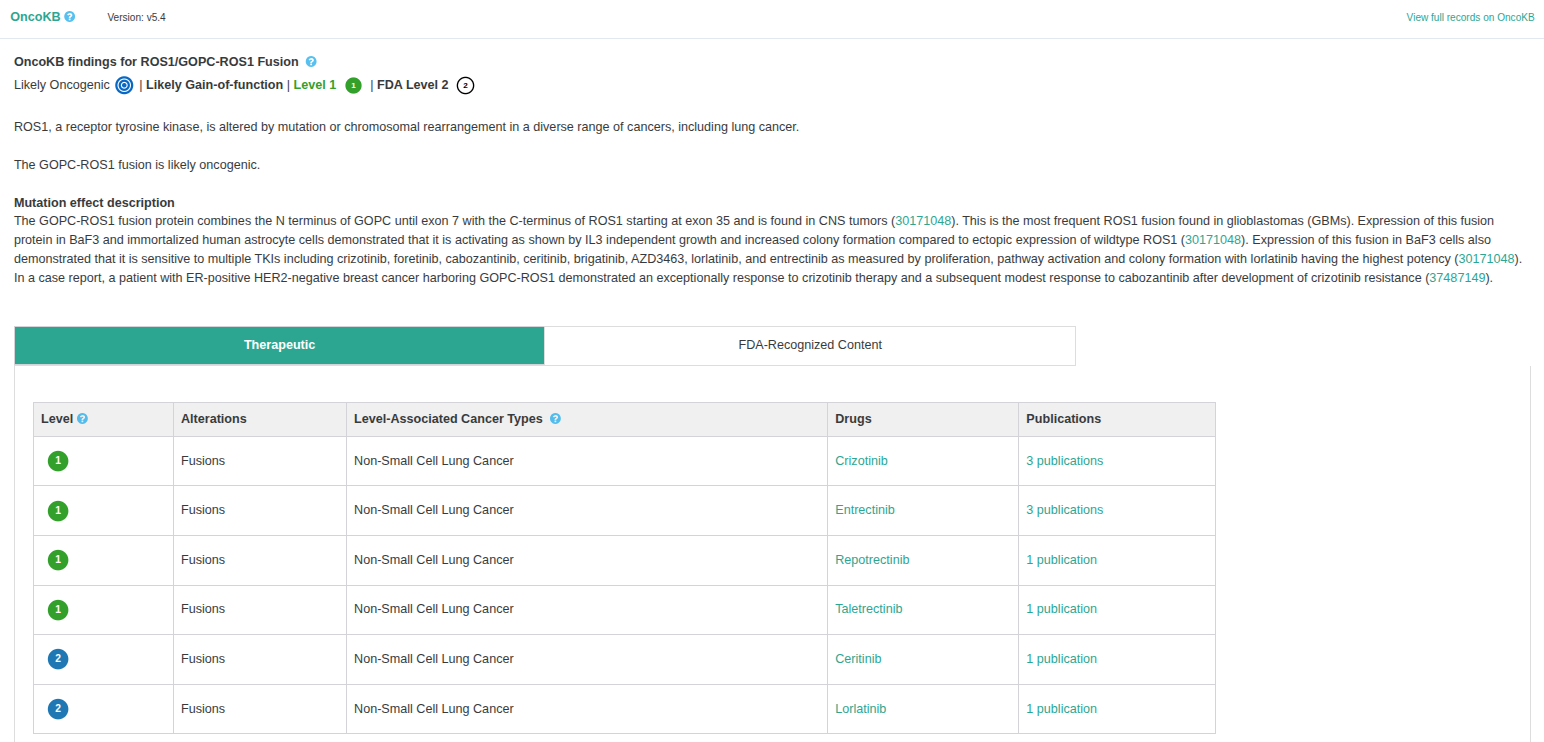Show 3 publications for Crizotinib

(1064, 461)
